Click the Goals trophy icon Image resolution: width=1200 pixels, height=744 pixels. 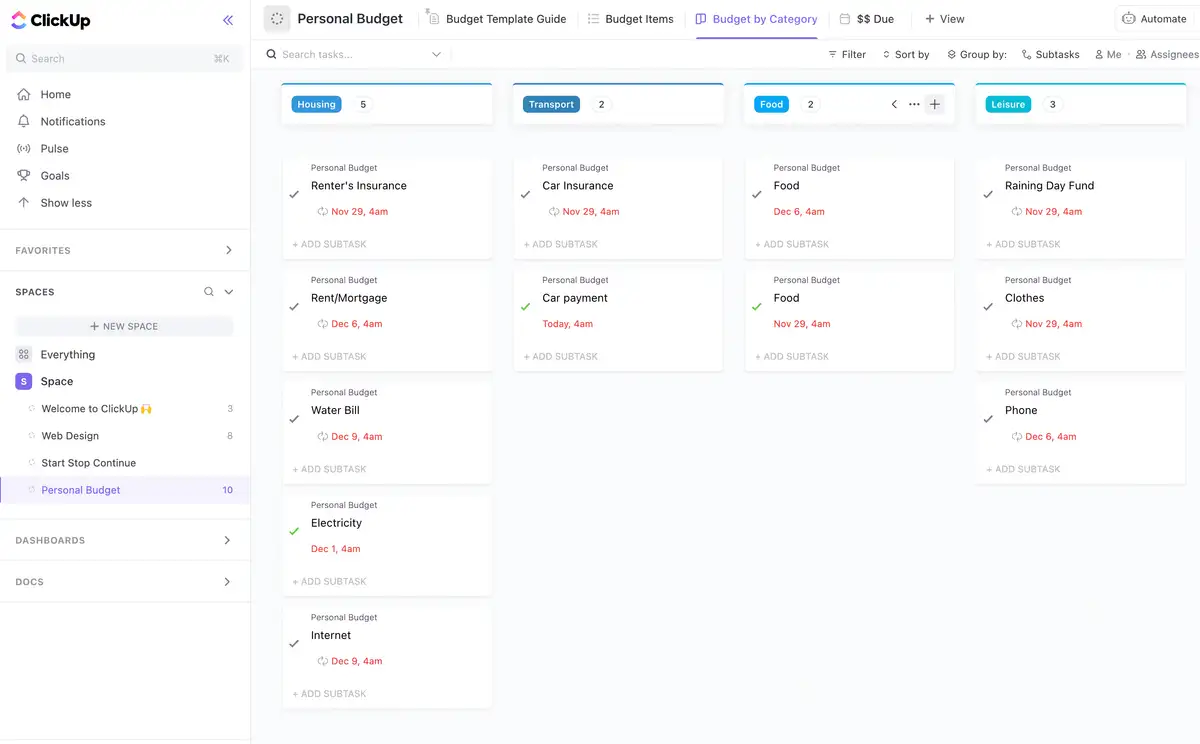coord(24,175)
